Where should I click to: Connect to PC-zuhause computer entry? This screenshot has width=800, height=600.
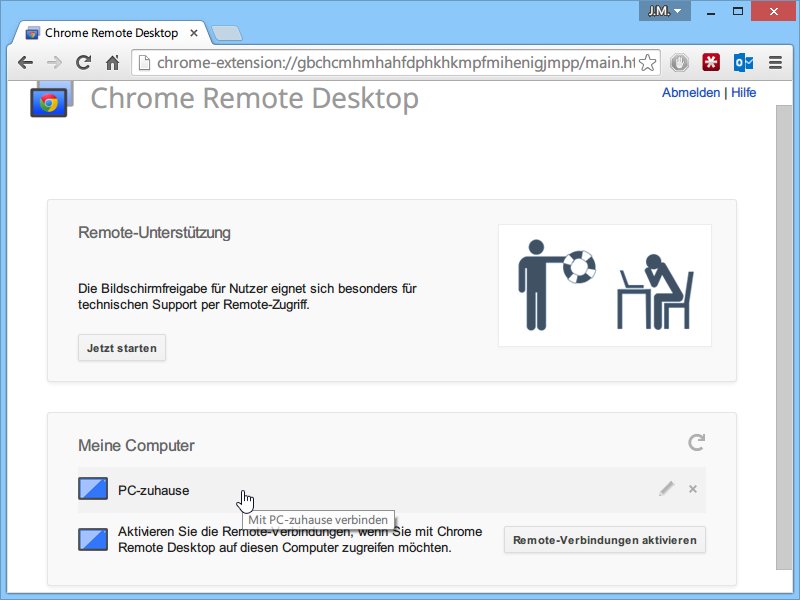pos(392,490)
